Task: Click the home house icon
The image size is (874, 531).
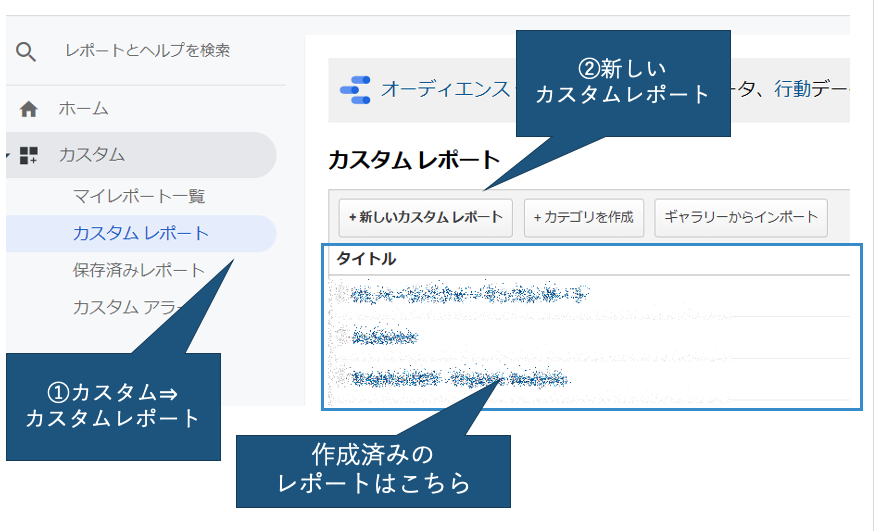Action: click(x=28, y=109)
